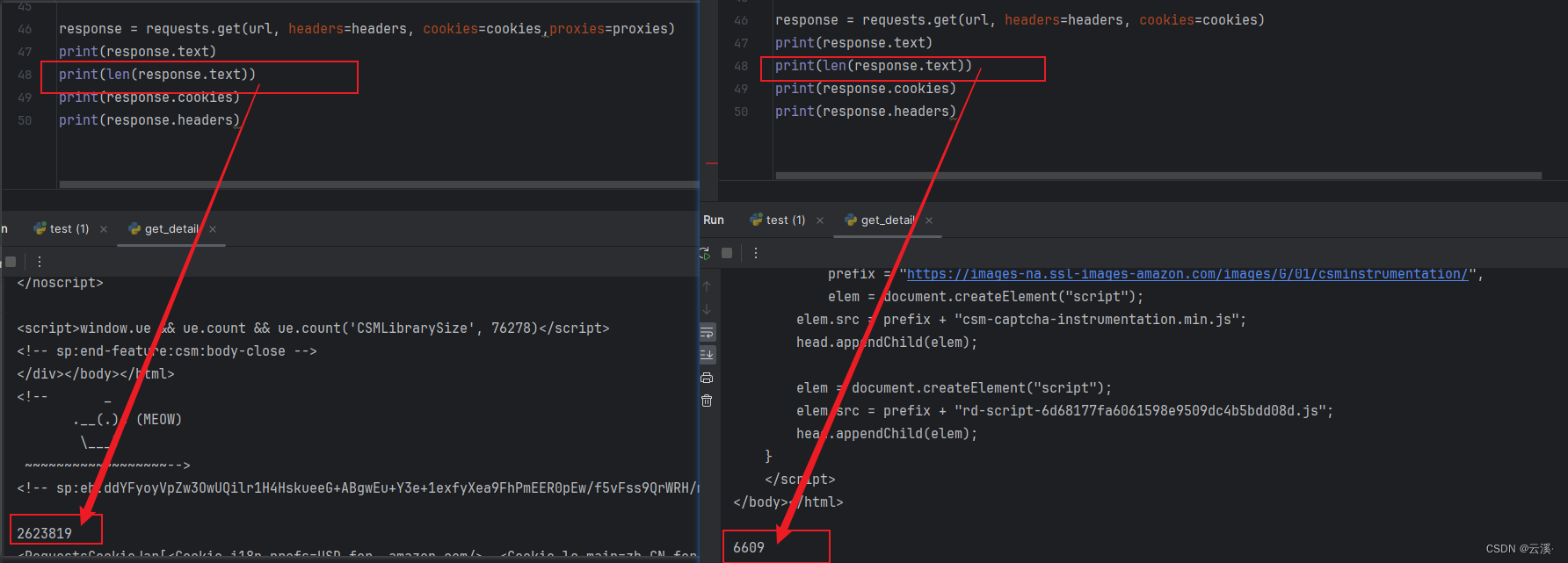This screenshot has width=1568, height=563.
Task: Click line number 48 in the left editor gutter
Action: 25,75
